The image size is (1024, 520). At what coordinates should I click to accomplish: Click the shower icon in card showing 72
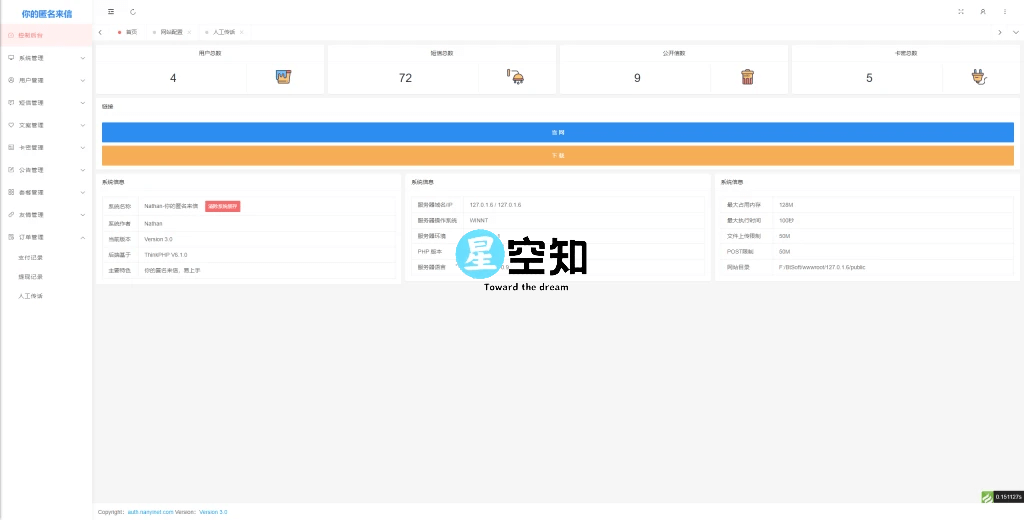pyautogui.click(x=515, y=77)
